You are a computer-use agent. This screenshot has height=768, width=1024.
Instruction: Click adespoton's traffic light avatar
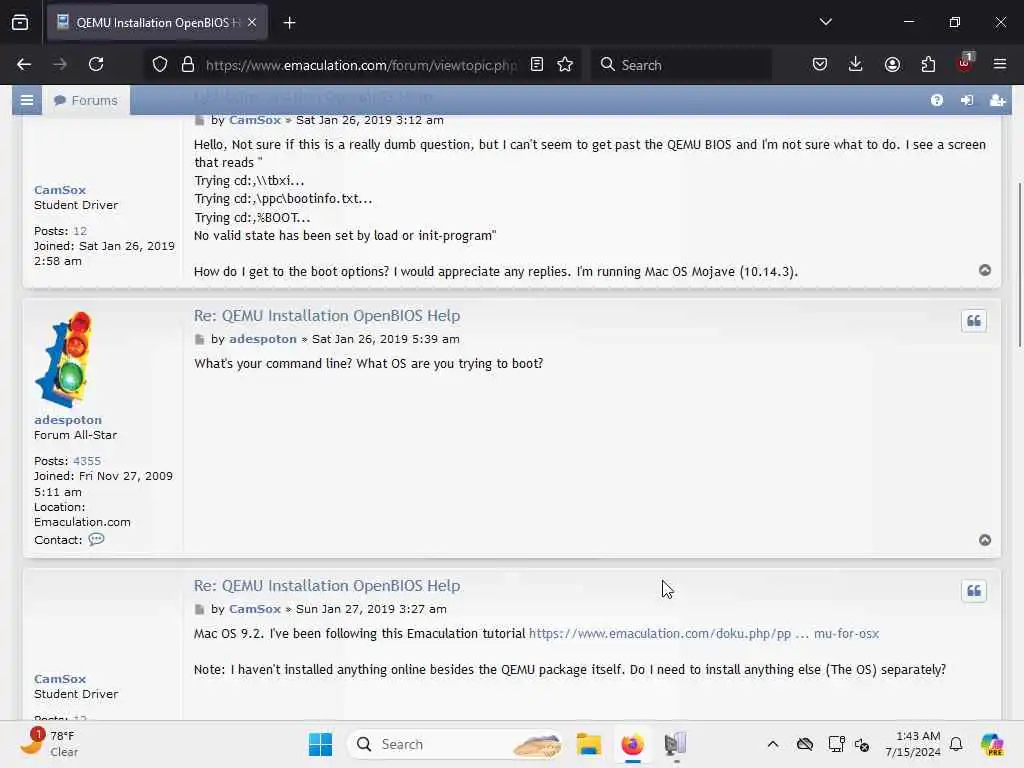(x=63, y=360)
